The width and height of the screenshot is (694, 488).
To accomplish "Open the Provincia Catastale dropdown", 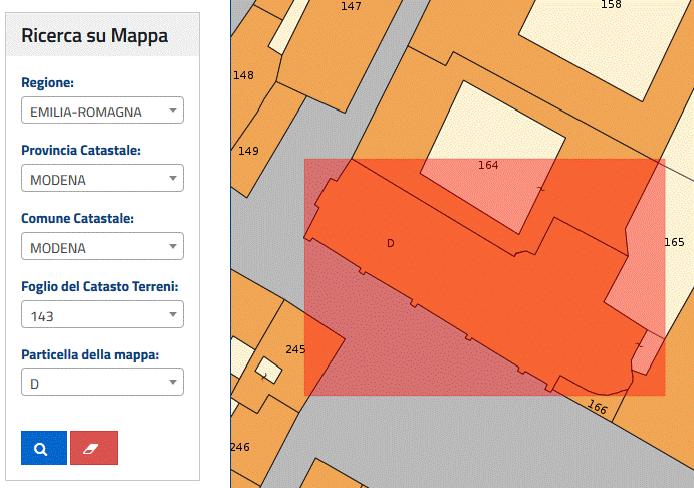I will (x=102, y=178).
